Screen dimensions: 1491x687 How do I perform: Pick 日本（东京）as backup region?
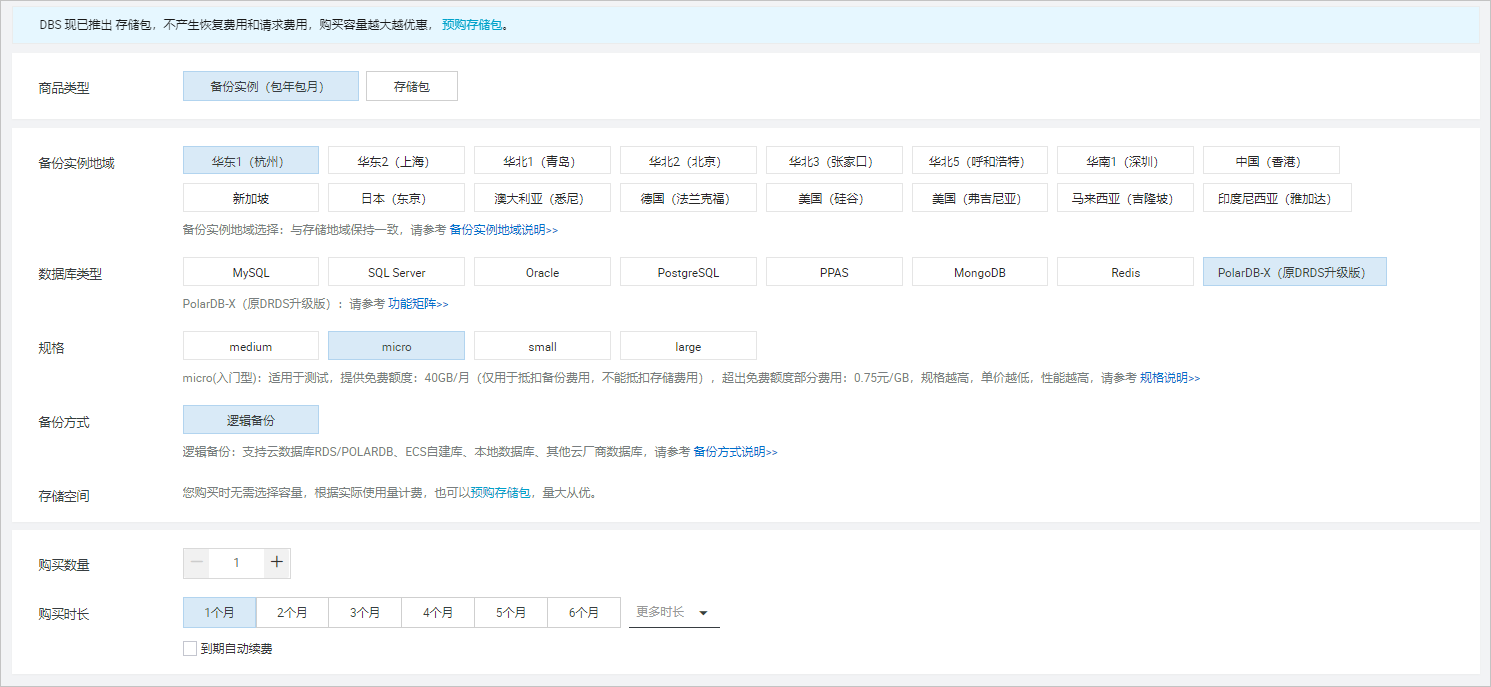[396, 198]
